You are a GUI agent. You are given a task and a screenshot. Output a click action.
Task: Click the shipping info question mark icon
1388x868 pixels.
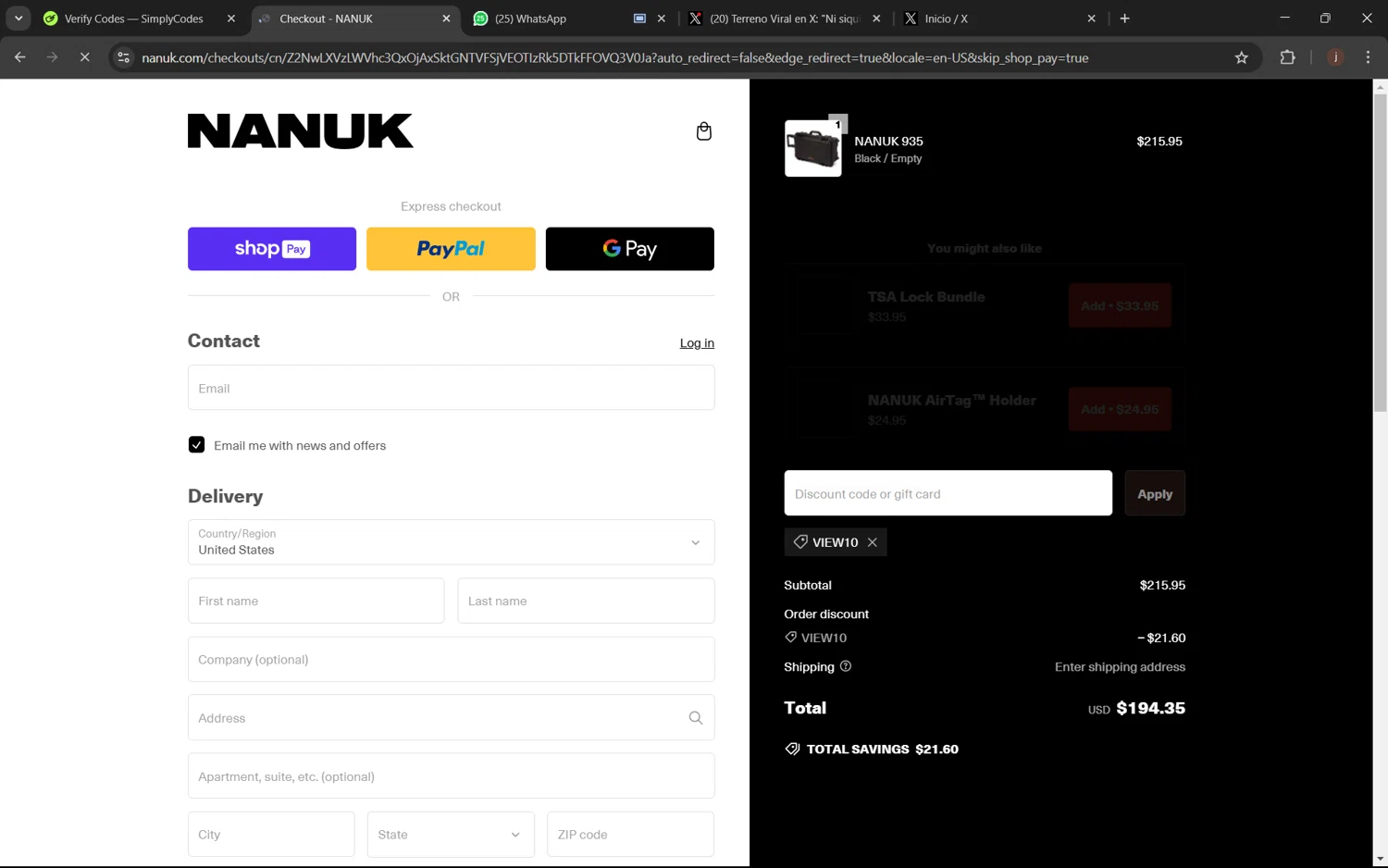(846, 666)
